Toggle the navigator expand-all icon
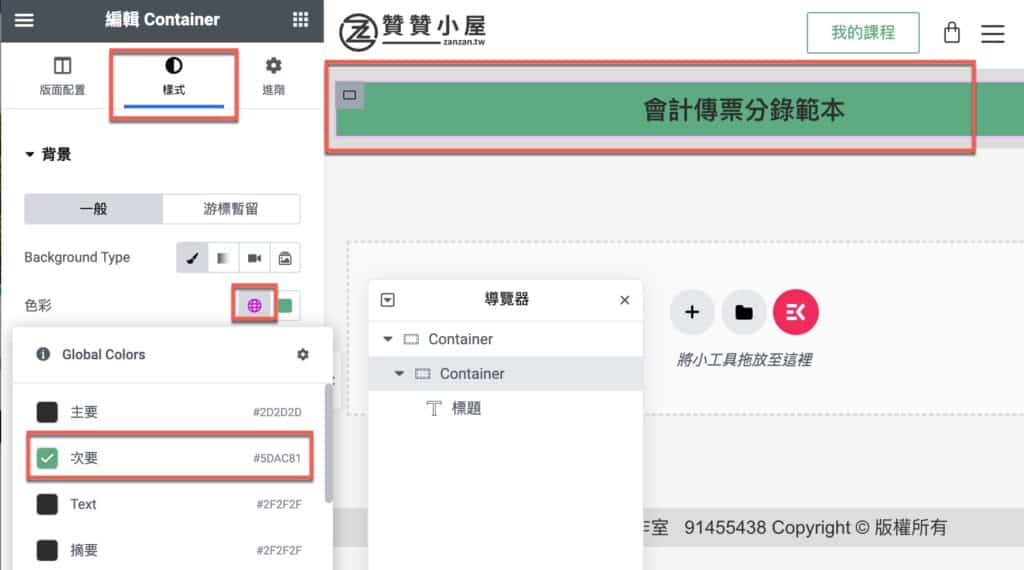Screen dimensions: 1024x570 (388, 300)
